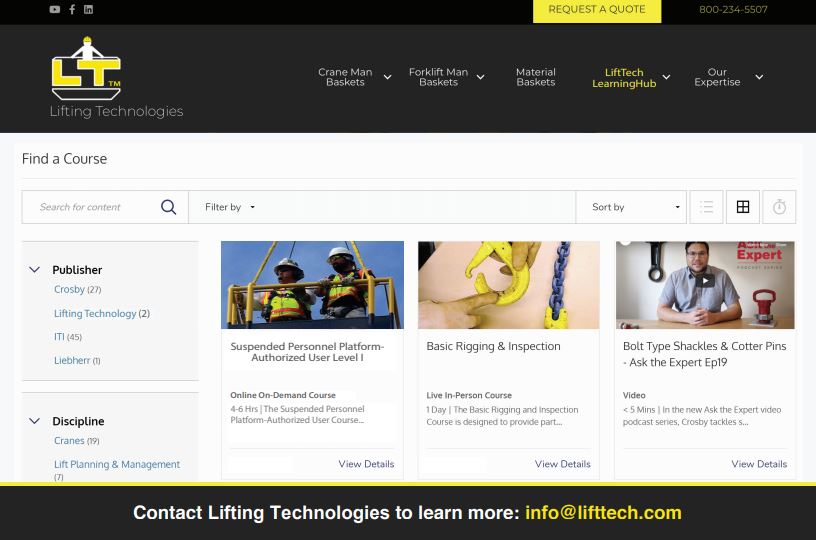Open the LinkedIn social icon
The image size is (816, 540).
88,9
